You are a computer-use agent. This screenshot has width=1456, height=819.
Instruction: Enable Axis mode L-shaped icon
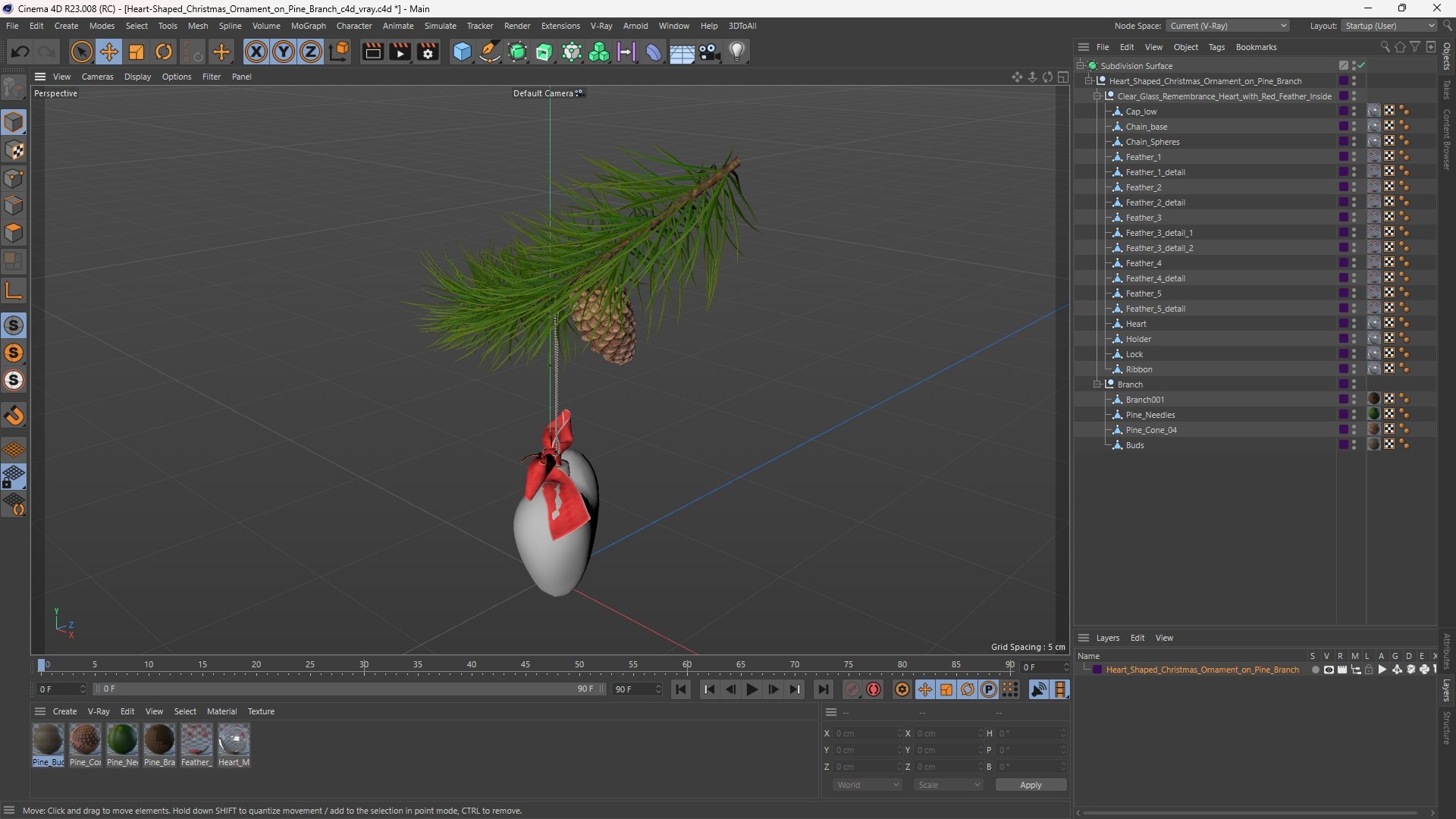click(x=14, y=290)
